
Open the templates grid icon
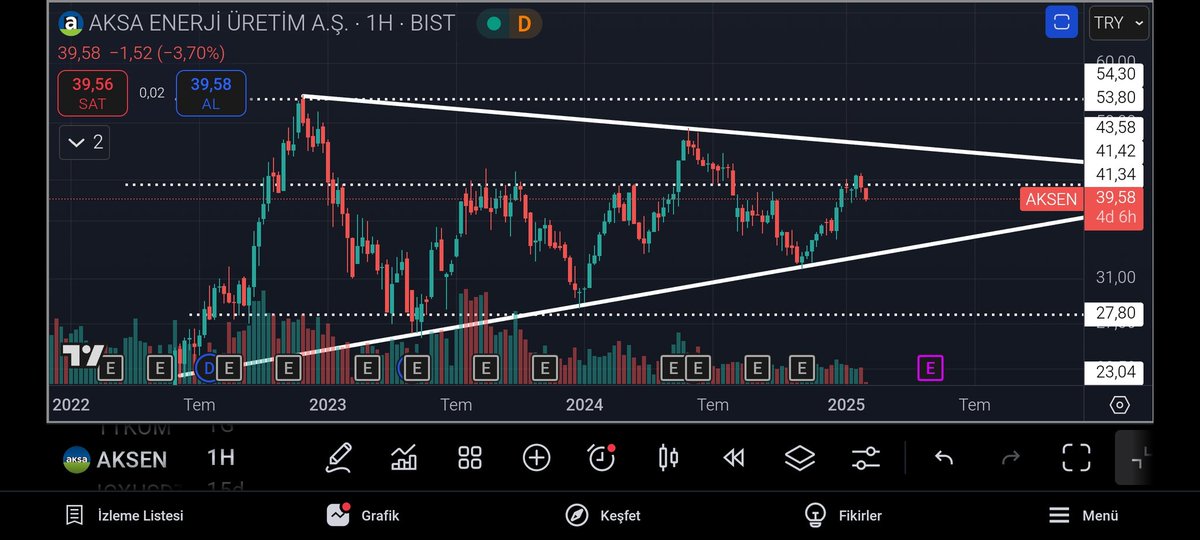470,458
